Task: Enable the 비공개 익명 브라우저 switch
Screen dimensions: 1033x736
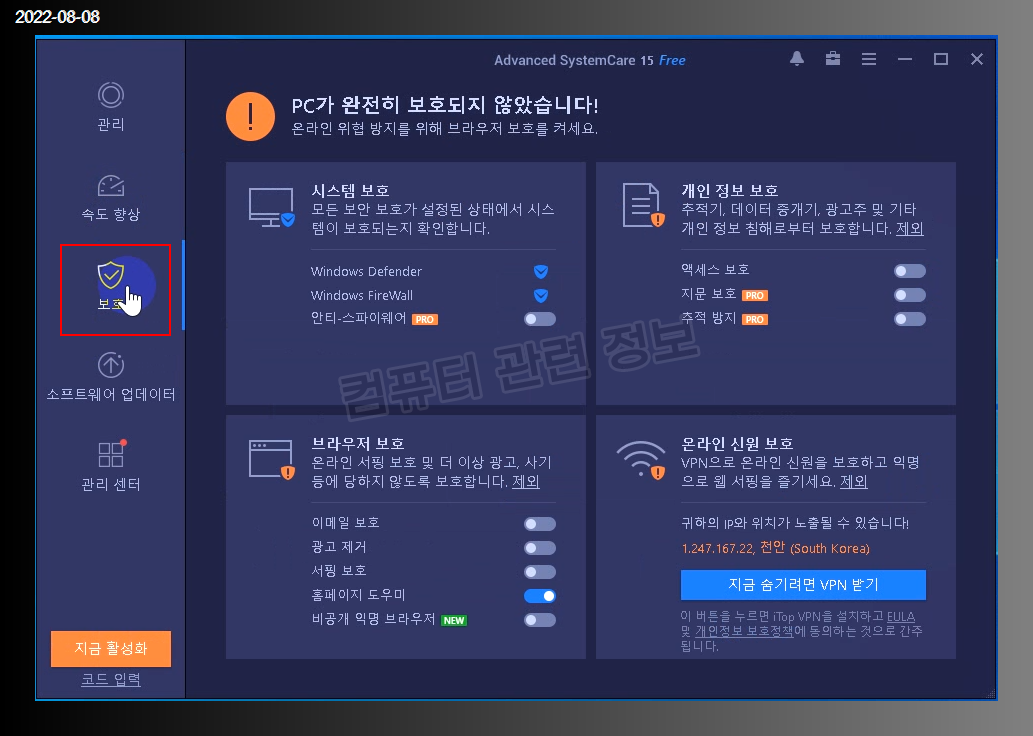Action: pos(540,620)
